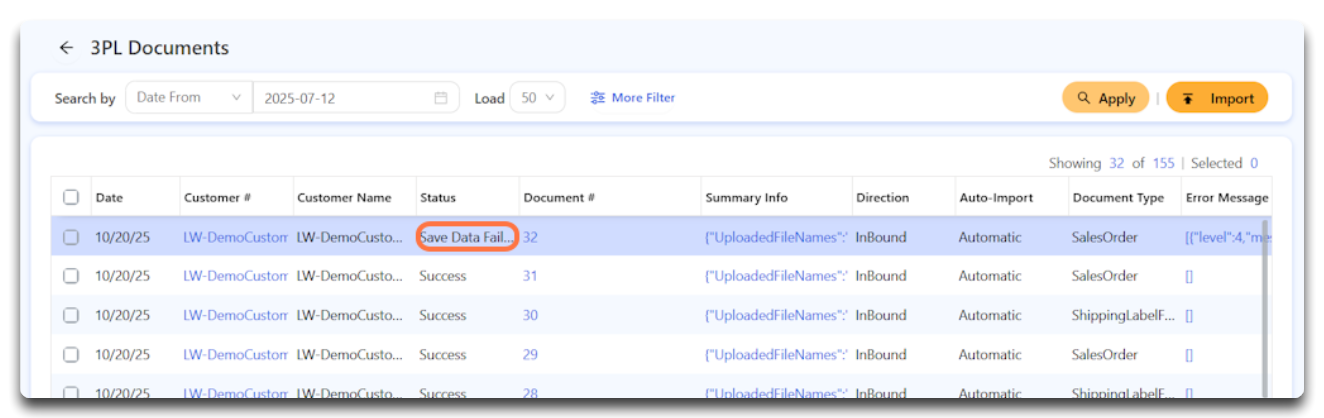
Task: Open the Load 50 count dropdown
Action: pos(538,98)
